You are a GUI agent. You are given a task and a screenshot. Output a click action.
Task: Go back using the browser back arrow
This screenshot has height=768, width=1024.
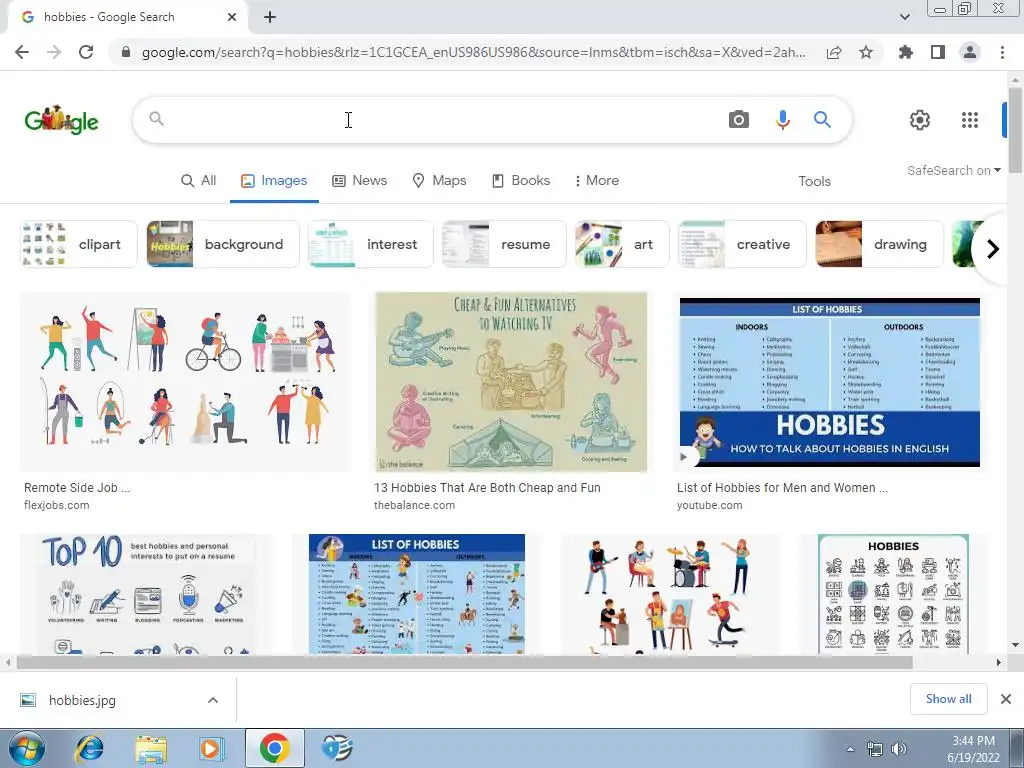tap(22, 52)
